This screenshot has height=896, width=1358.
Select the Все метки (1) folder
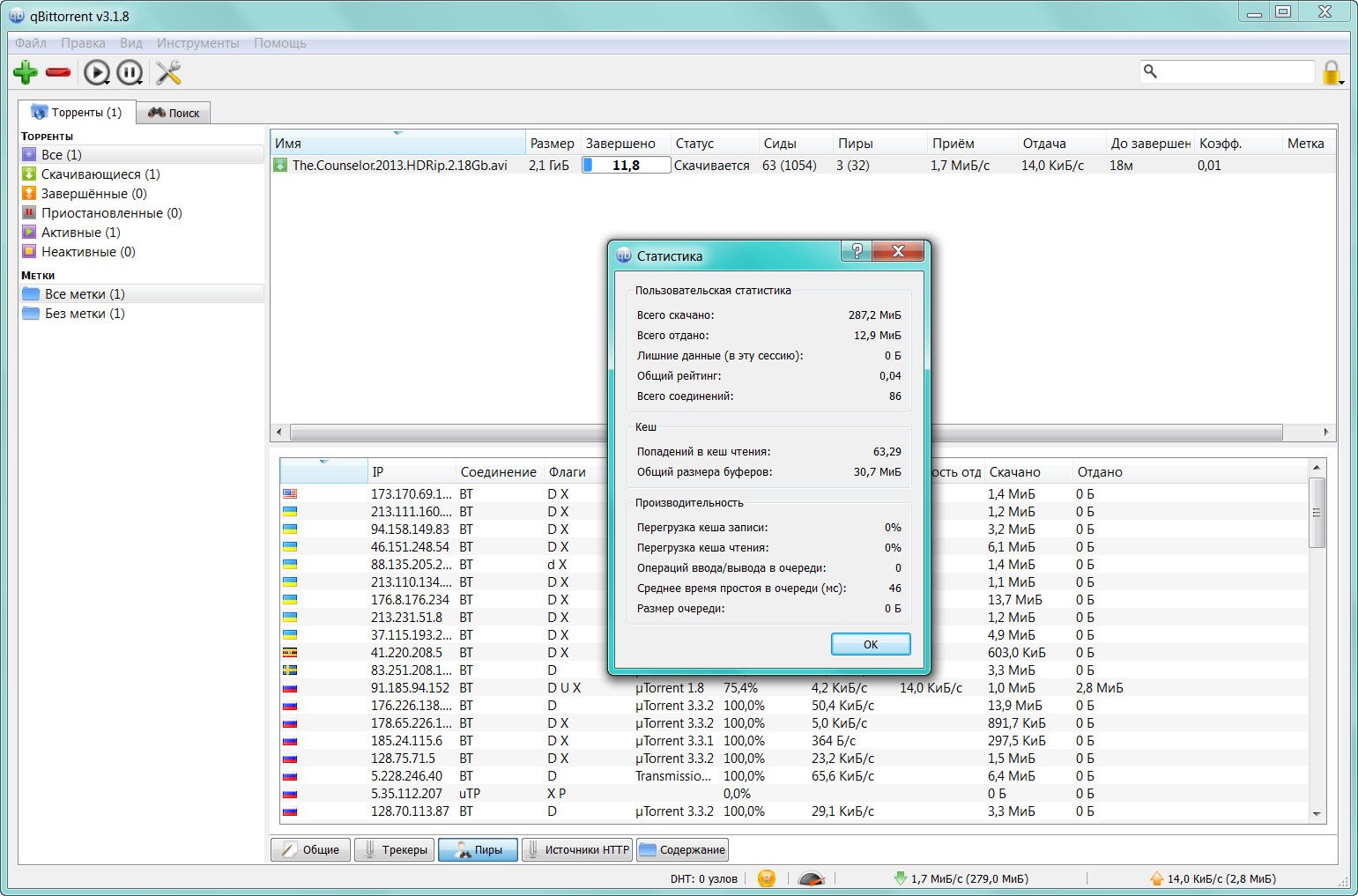point(142,293)
